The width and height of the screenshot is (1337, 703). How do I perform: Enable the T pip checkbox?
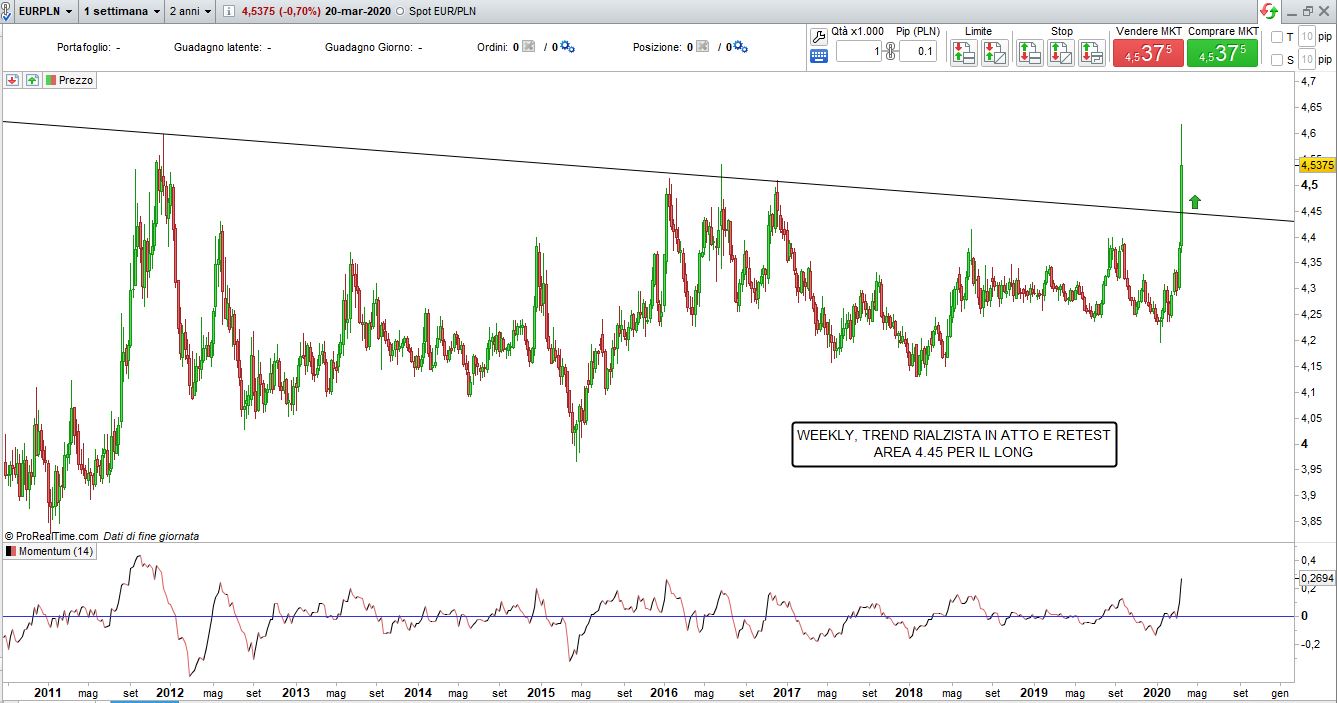click(x=1276, y=37)
